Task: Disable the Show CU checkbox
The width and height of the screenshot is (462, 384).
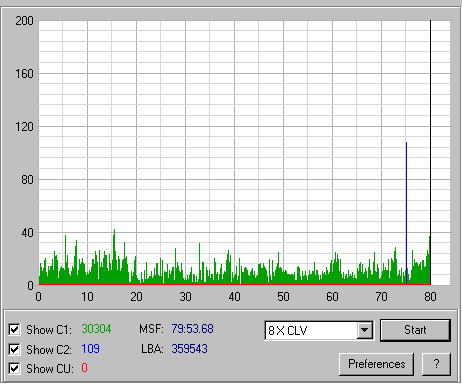Action: tap(14, 369)
